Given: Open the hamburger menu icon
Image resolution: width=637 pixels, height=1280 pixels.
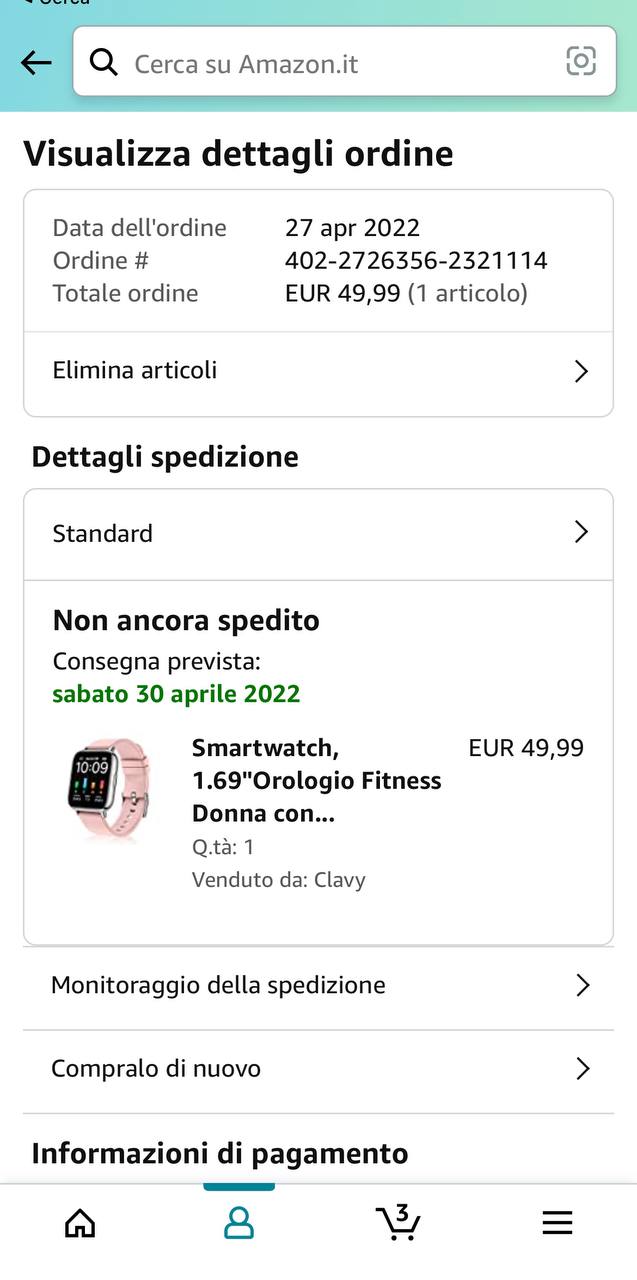Looking at the screenshot, I should point(557,1222).
